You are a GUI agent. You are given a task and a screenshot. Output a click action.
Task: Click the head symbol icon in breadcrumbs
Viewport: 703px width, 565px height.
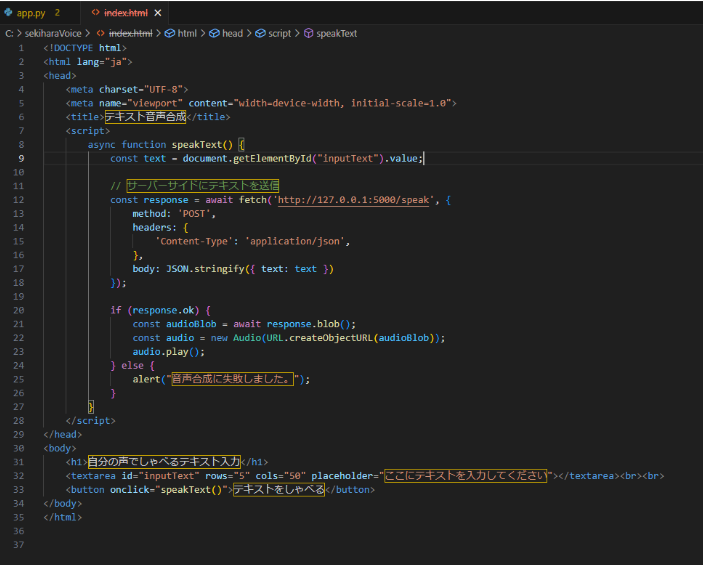[x=214, y=34]
